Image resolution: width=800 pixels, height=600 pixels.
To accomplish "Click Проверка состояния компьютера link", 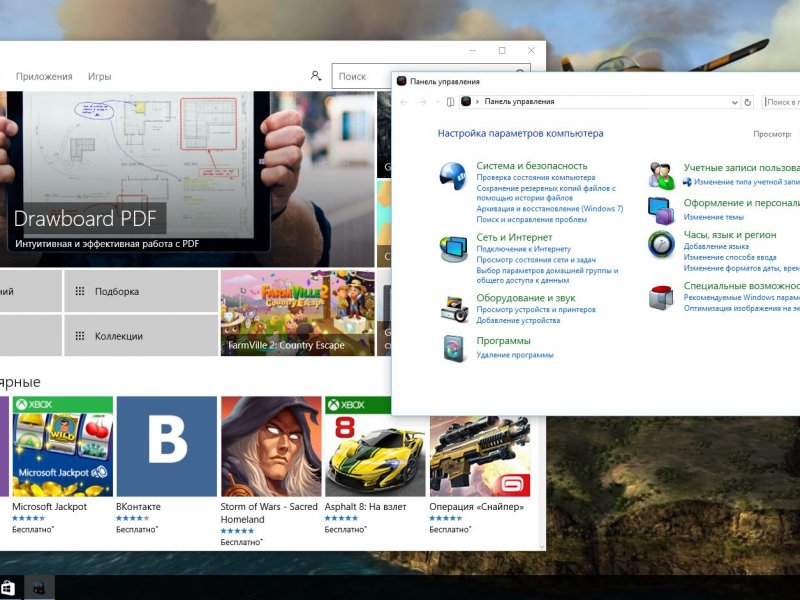I will coord(536,178).
